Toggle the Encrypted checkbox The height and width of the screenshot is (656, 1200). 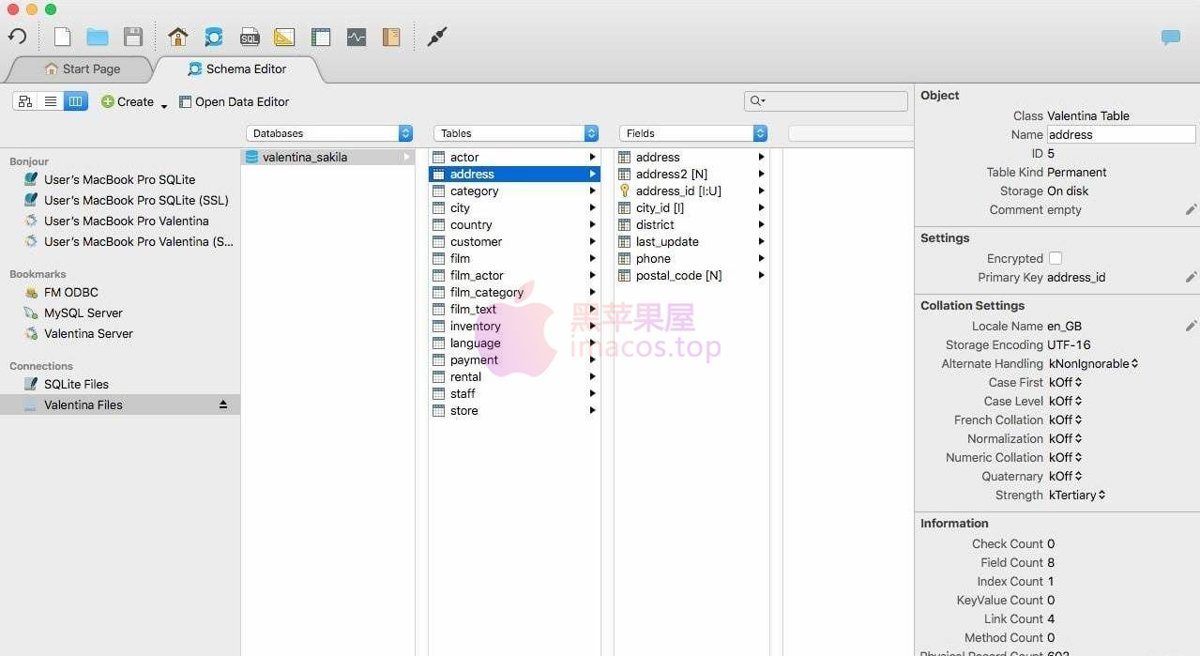point(1055,258)
